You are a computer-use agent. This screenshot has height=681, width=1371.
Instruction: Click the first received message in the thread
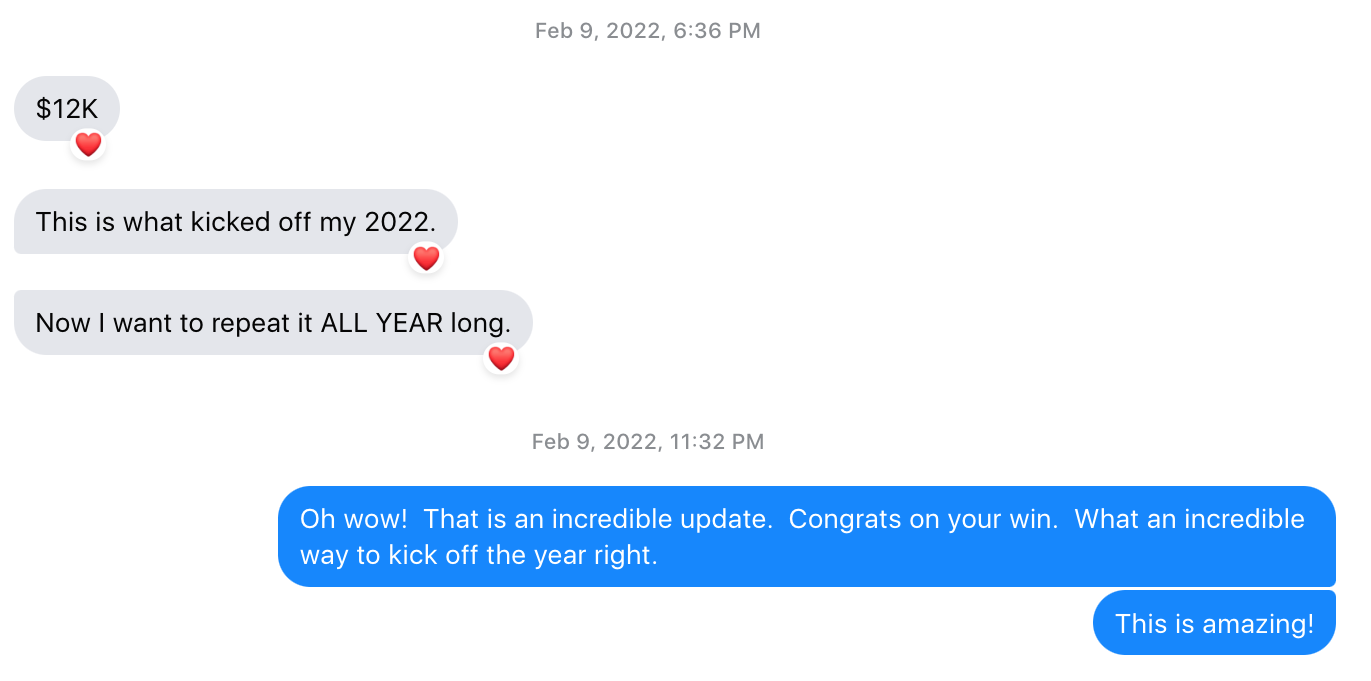pos(65,108)
